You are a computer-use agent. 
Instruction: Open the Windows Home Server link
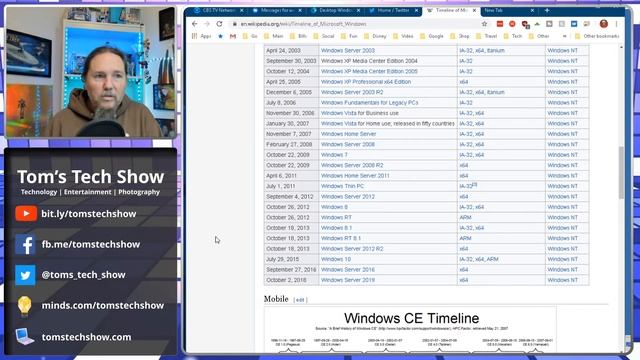(348, 134)
